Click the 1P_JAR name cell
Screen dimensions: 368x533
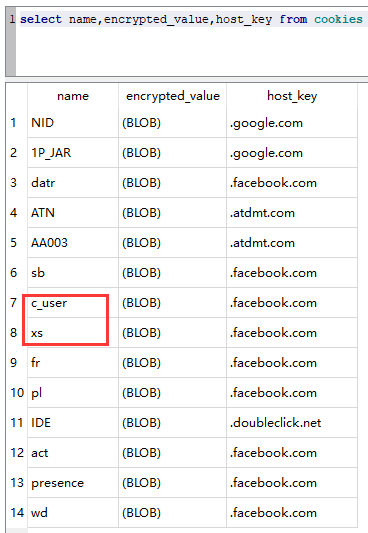click(x=73, y=153)
